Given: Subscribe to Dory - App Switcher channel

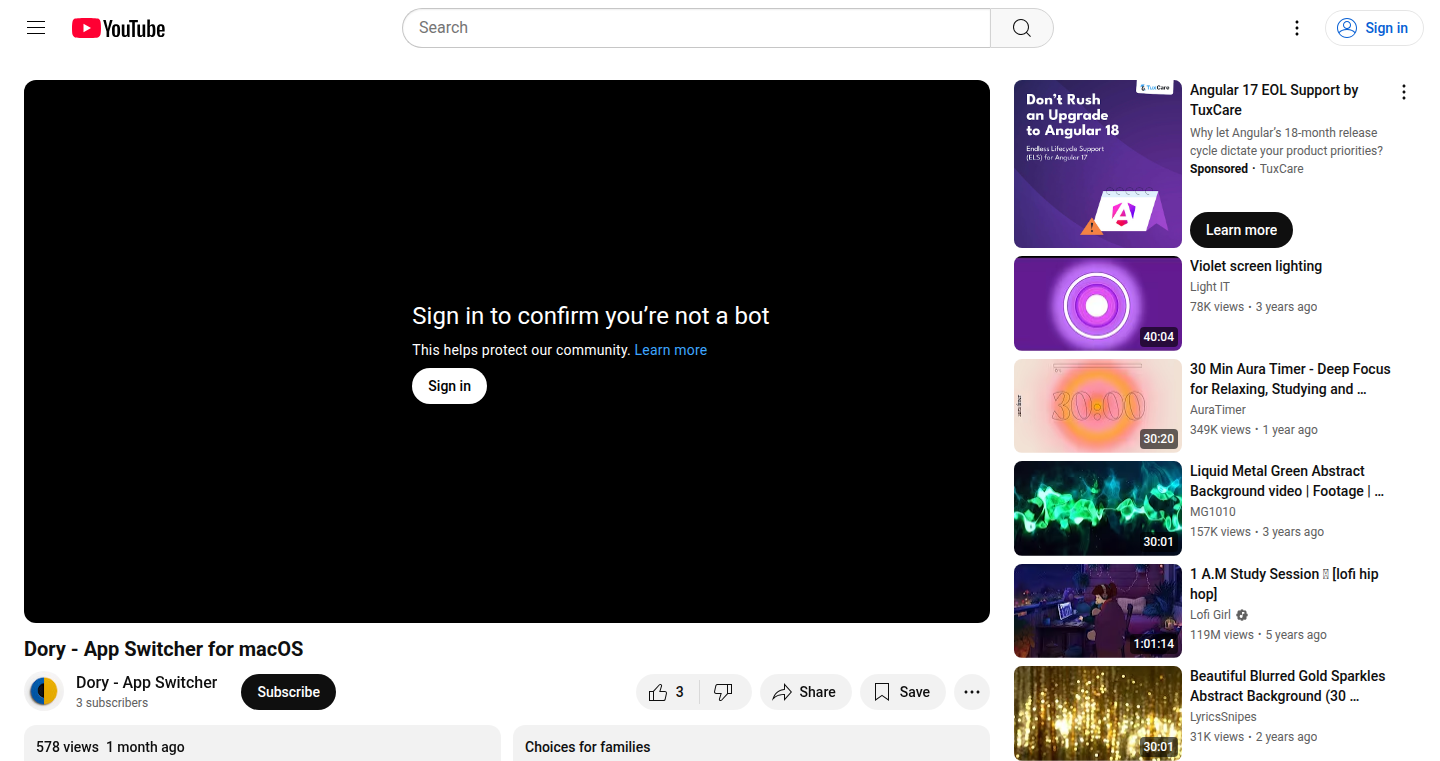Looking at the screenshot, I should [x=288, y=692].
